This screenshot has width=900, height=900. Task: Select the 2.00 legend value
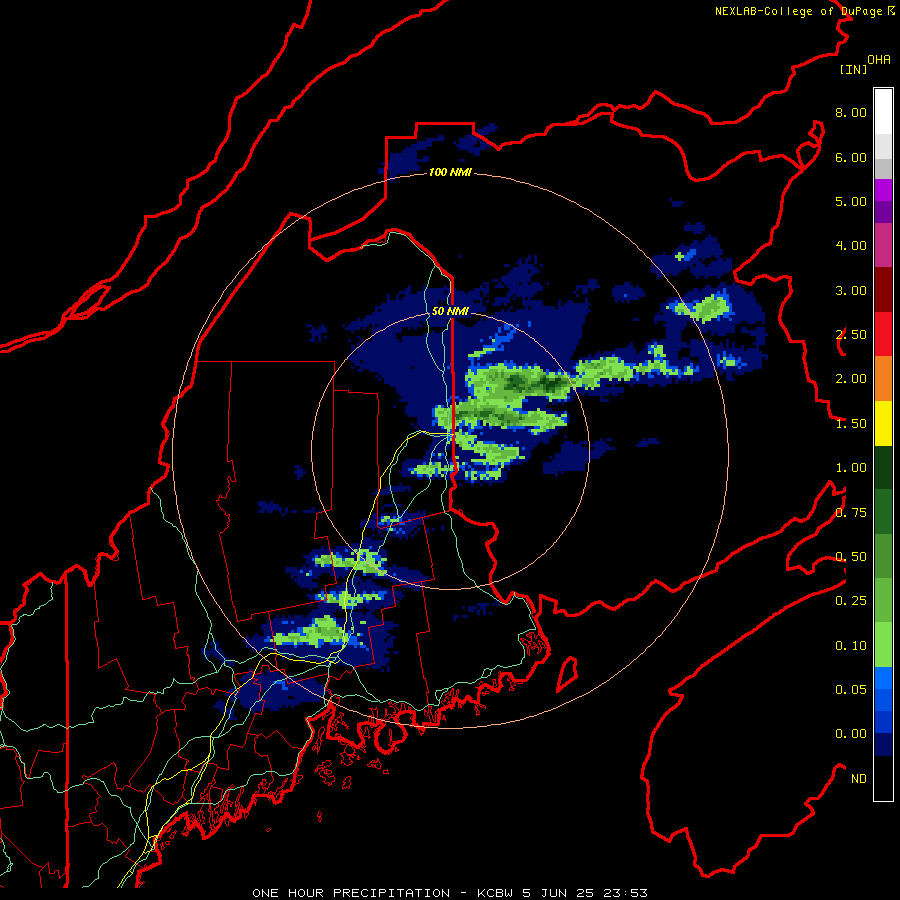(851, 379)
